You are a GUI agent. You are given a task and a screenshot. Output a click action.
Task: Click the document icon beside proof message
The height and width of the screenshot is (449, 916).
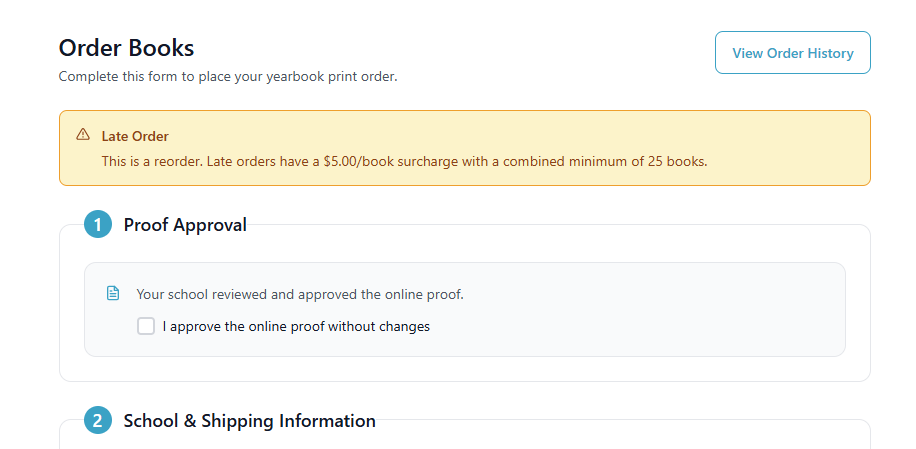point(113,294)
